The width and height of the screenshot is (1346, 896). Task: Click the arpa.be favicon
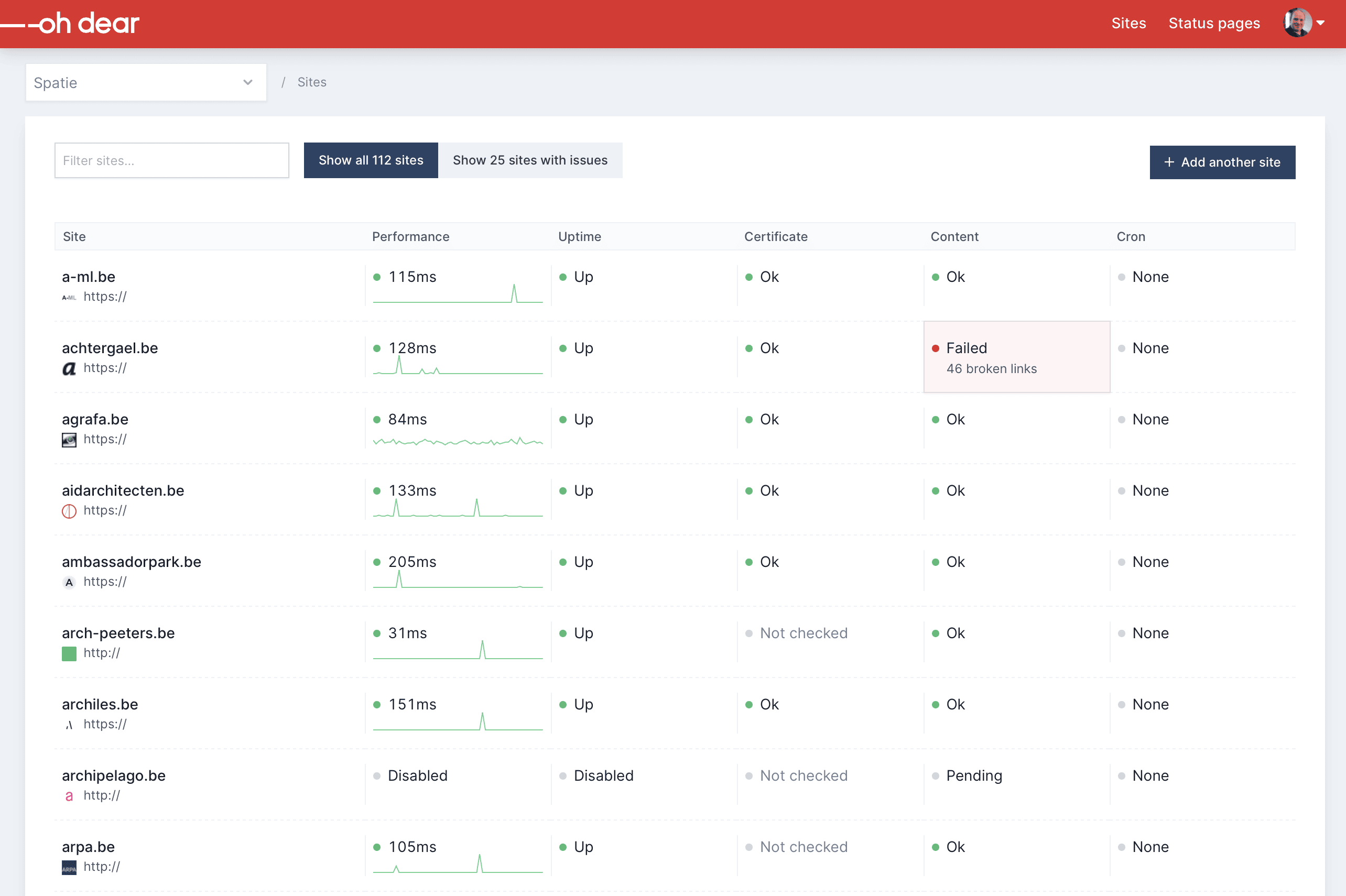pyautogui.click(x=69, y=867)
